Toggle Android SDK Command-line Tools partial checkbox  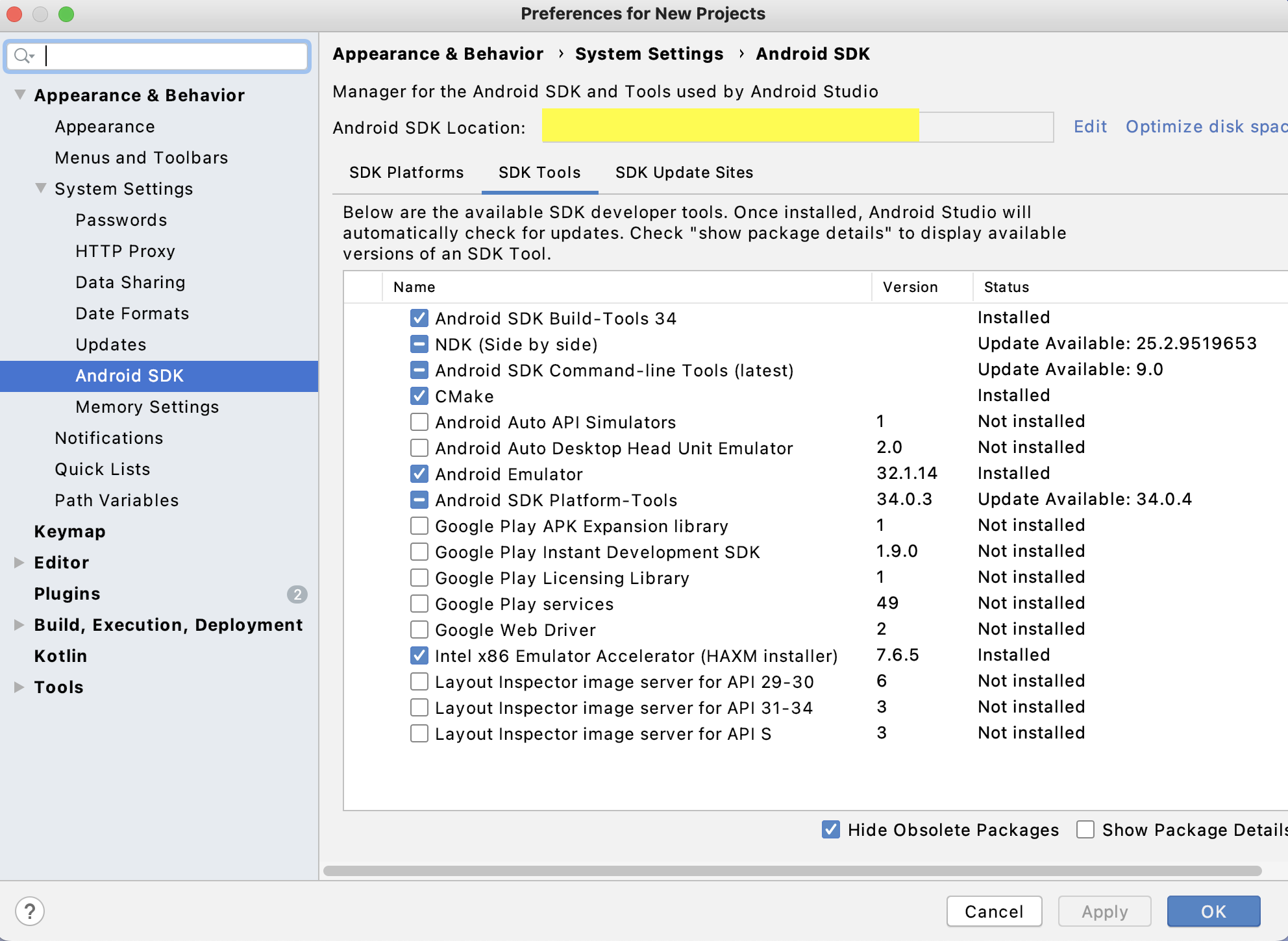(x=419, y=370)
